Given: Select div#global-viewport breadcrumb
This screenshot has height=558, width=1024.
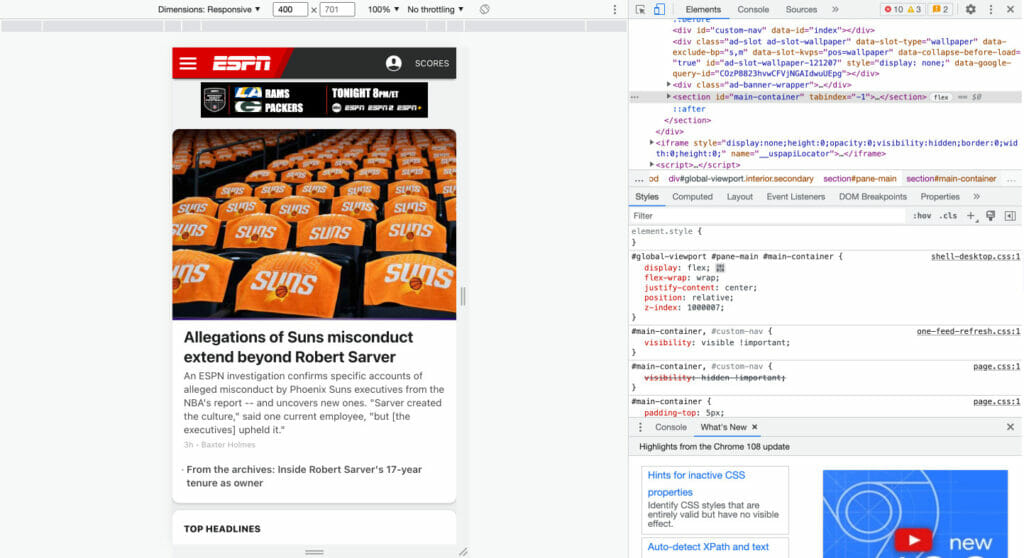Looking at the screenshot, I should (741, 179).
